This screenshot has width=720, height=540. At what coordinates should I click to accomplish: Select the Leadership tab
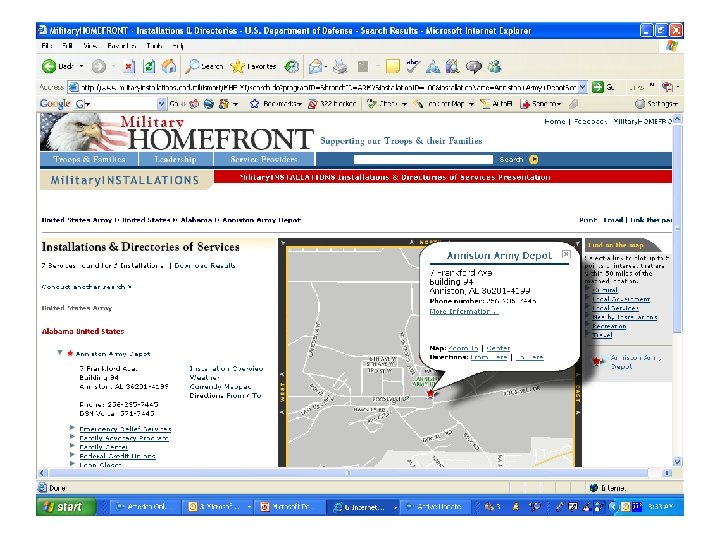coord(175,159)
